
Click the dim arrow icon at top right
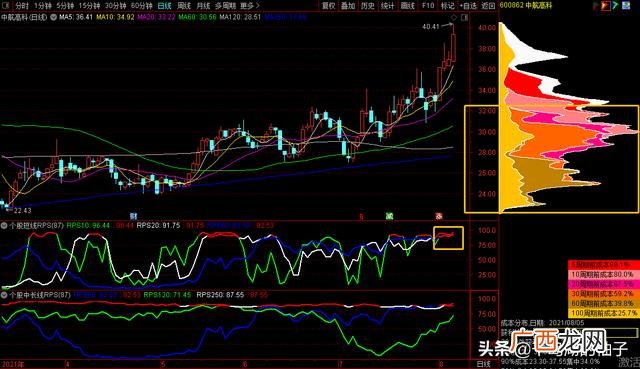coord(597,6)
